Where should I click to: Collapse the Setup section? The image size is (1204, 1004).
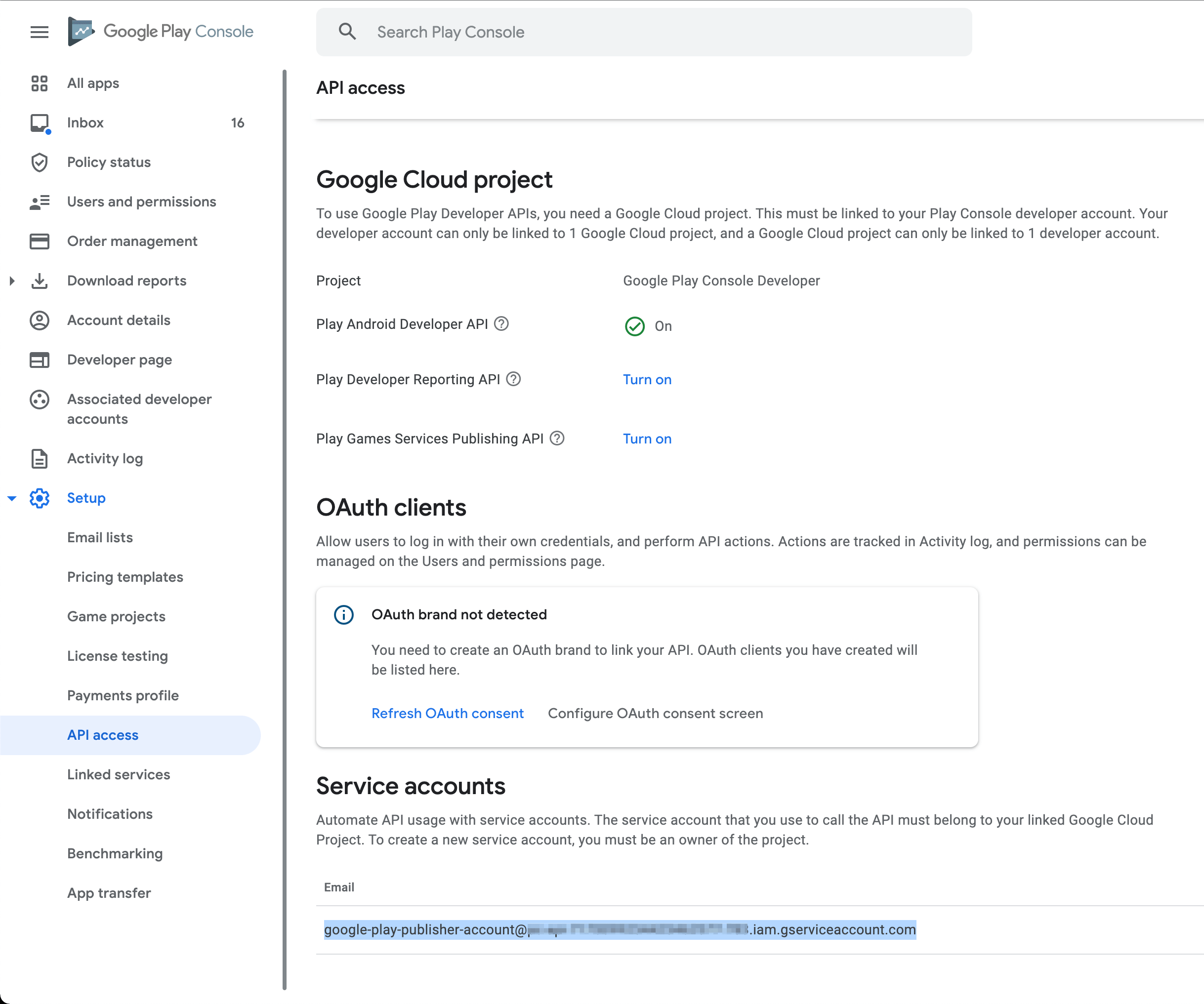(11, 498)
